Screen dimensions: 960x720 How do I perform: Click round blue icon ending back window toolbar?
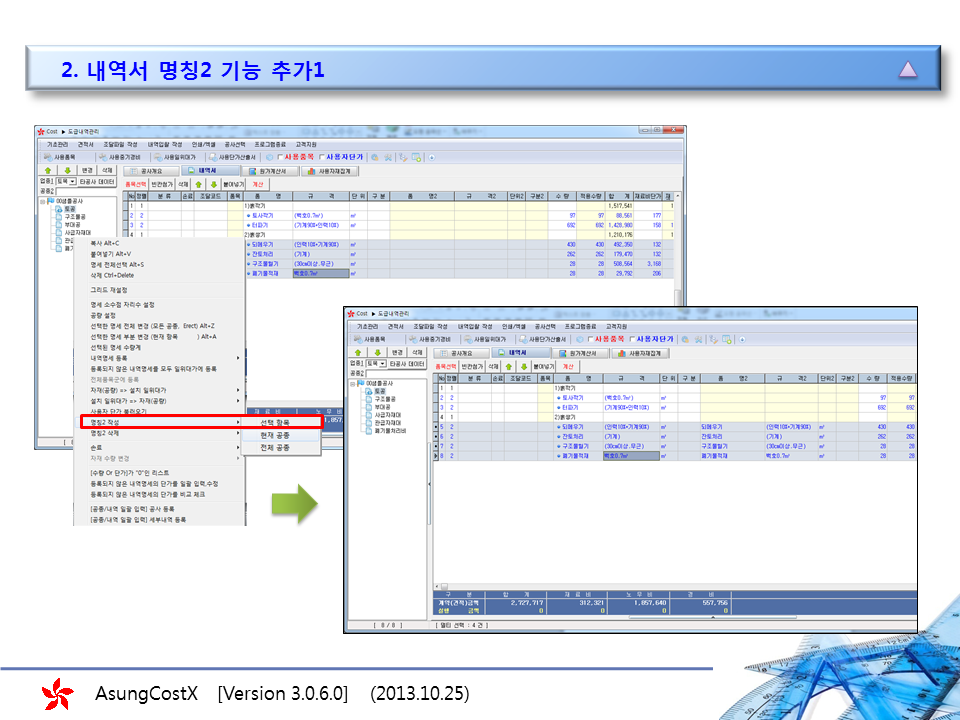[432, 157]
